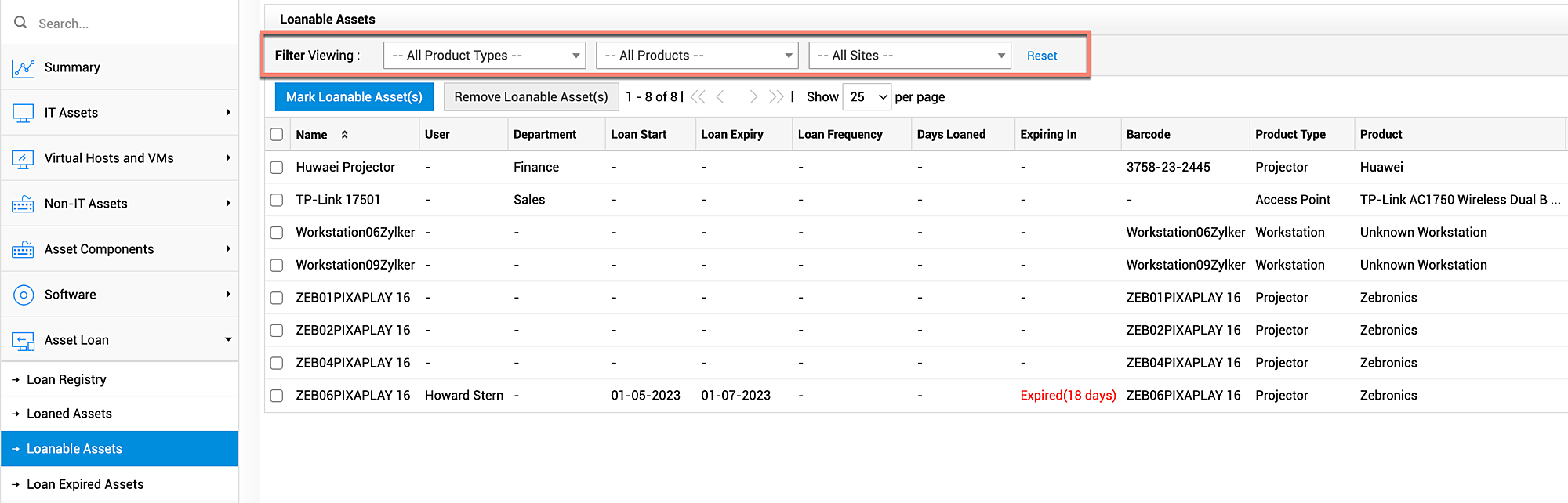Screen dimensions: 1568x503
Task: Click the IT Assets monitor icon
Action: coord(23,114)
